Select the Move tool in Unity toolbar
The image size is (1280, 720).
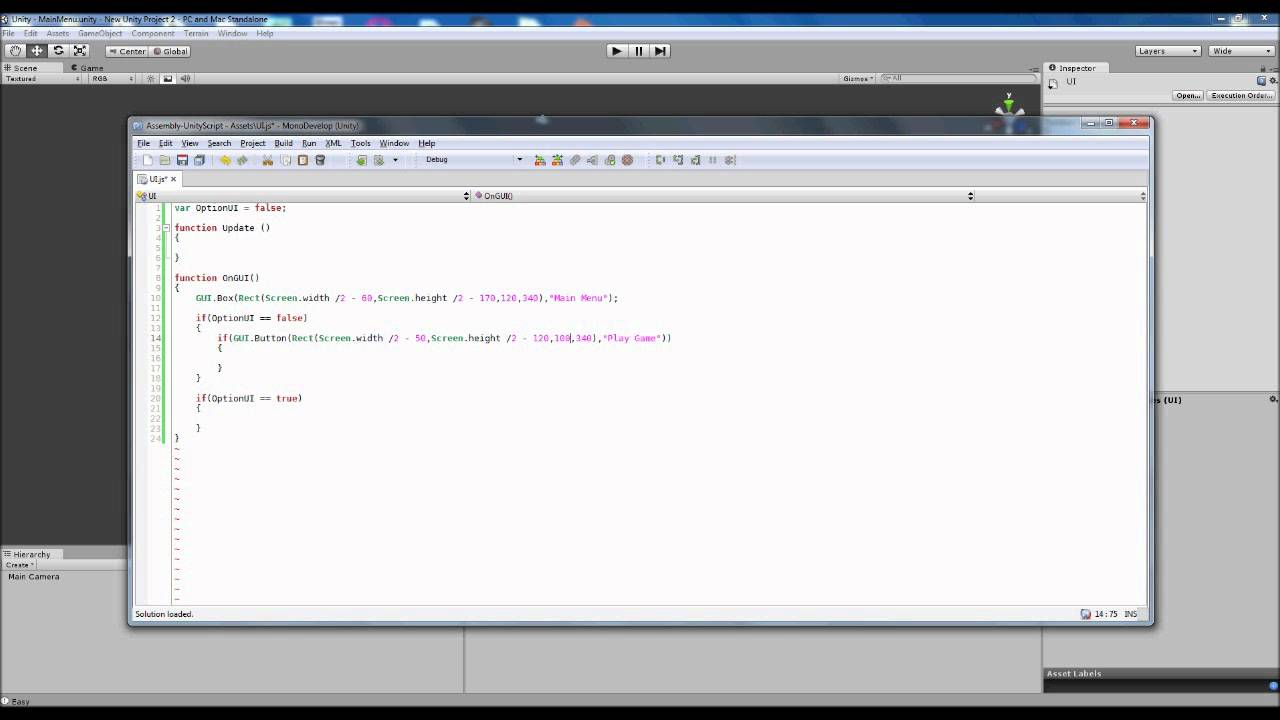pos(37,50)
